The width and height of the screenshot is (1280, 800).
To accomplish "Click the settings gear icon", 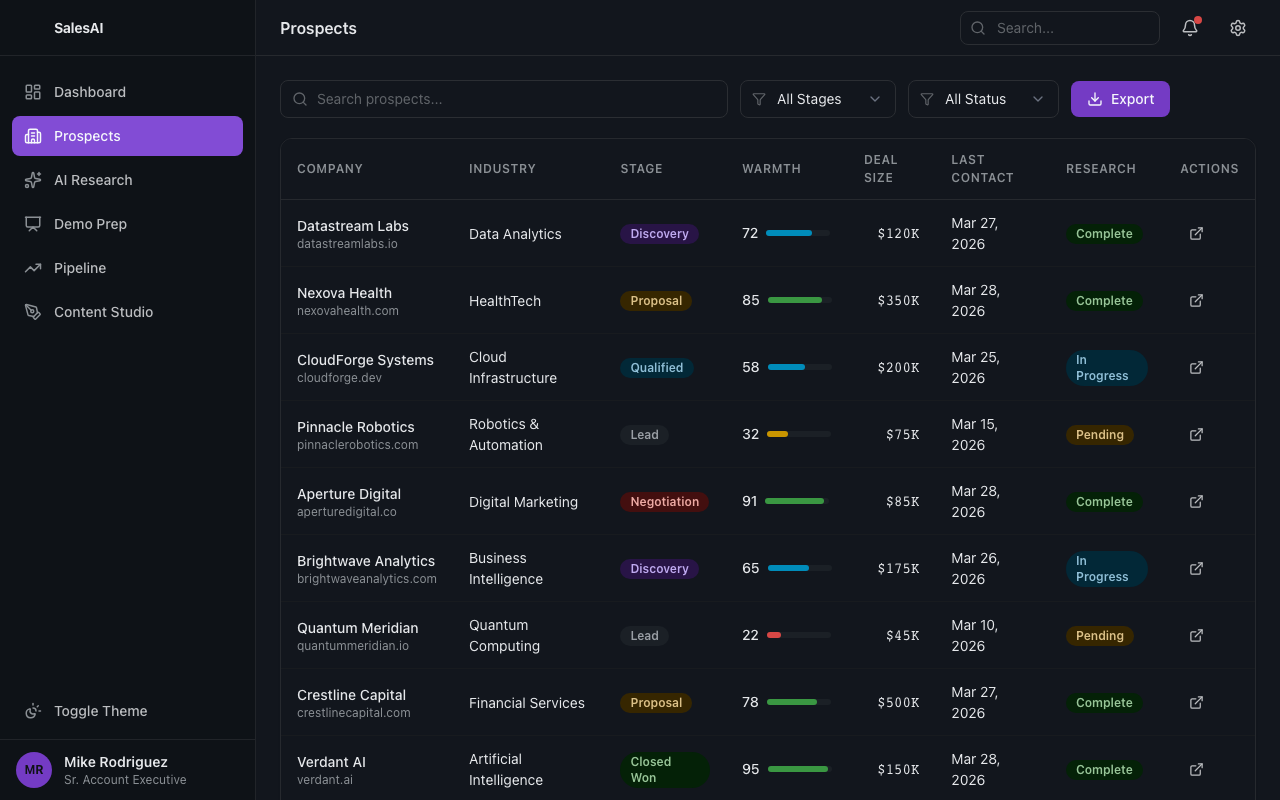I will coord(1238,28).
